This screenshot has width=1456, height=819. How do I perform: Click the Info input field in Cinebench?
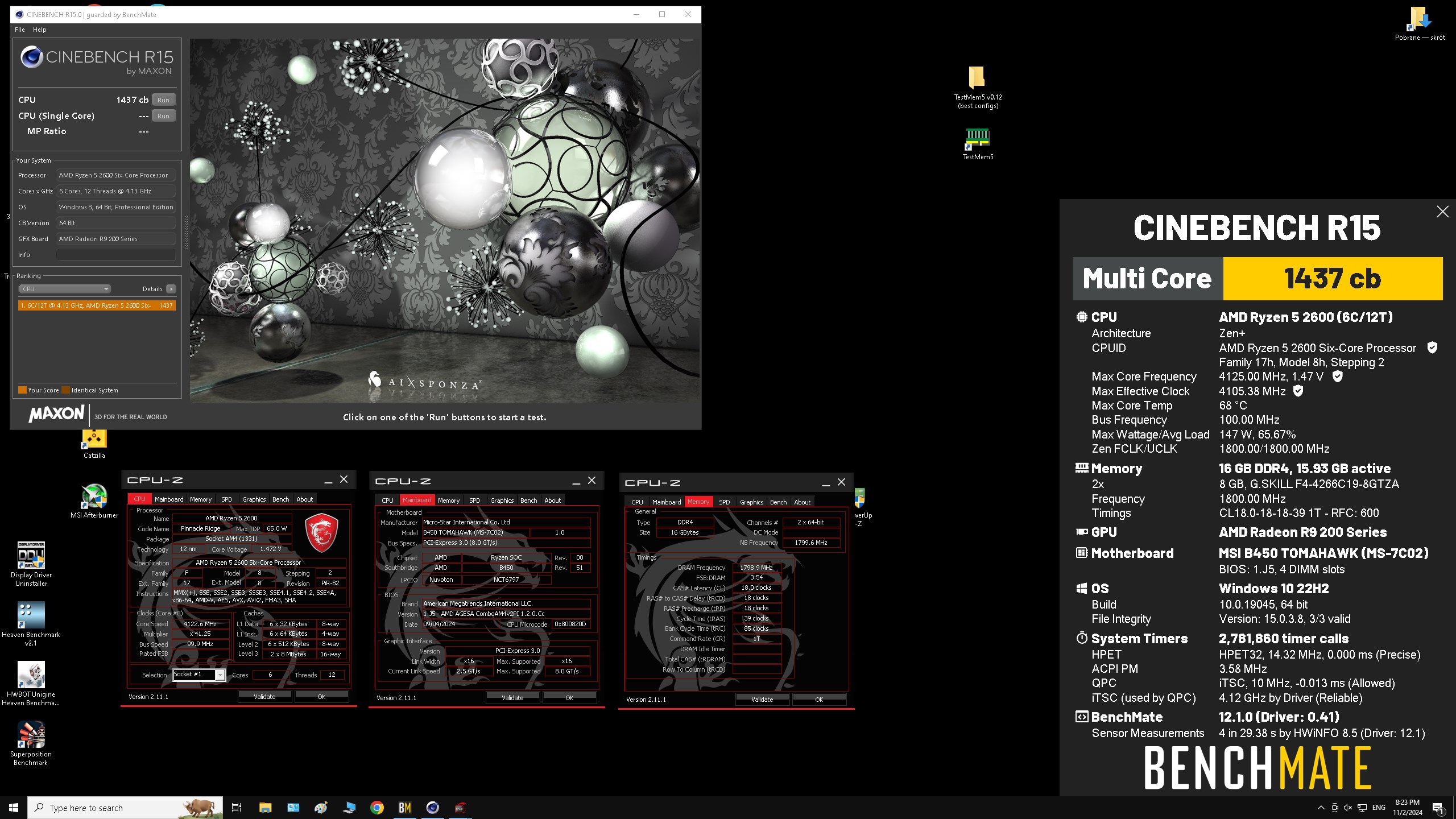point(116,255)
